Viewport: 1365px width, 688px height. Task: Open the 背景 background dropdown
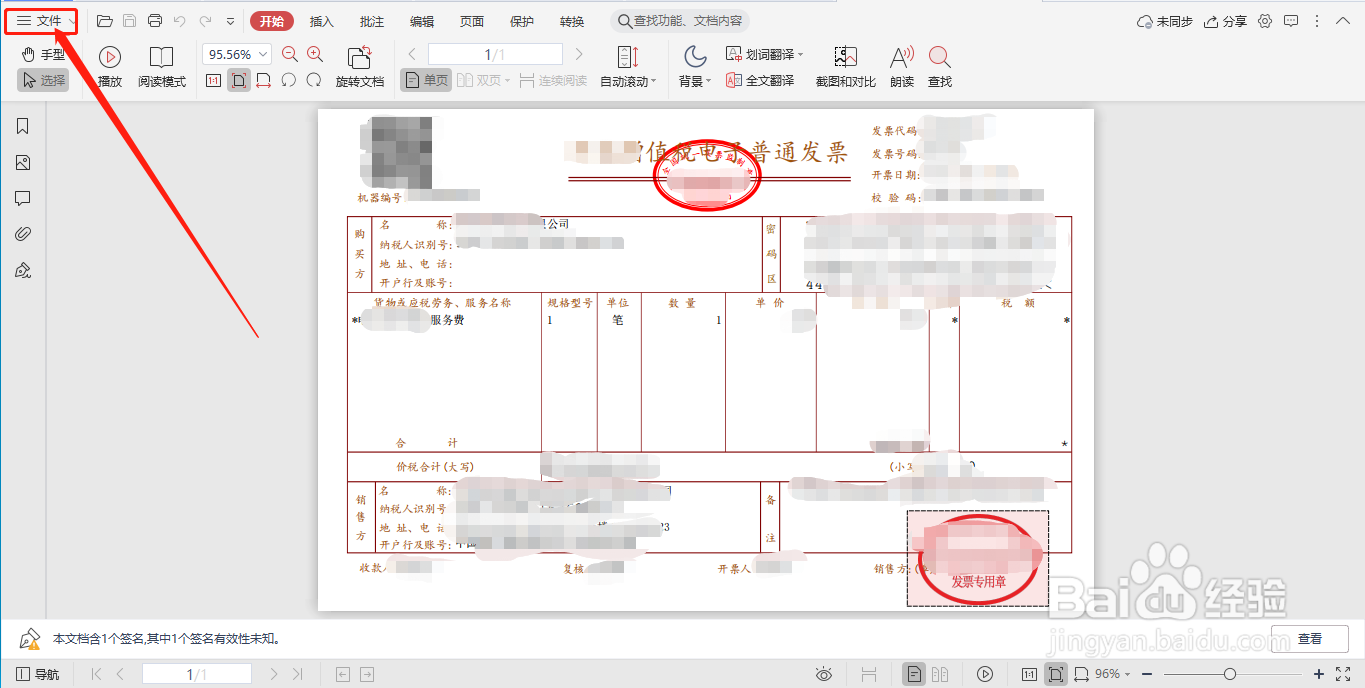click(x=695, y=68)
